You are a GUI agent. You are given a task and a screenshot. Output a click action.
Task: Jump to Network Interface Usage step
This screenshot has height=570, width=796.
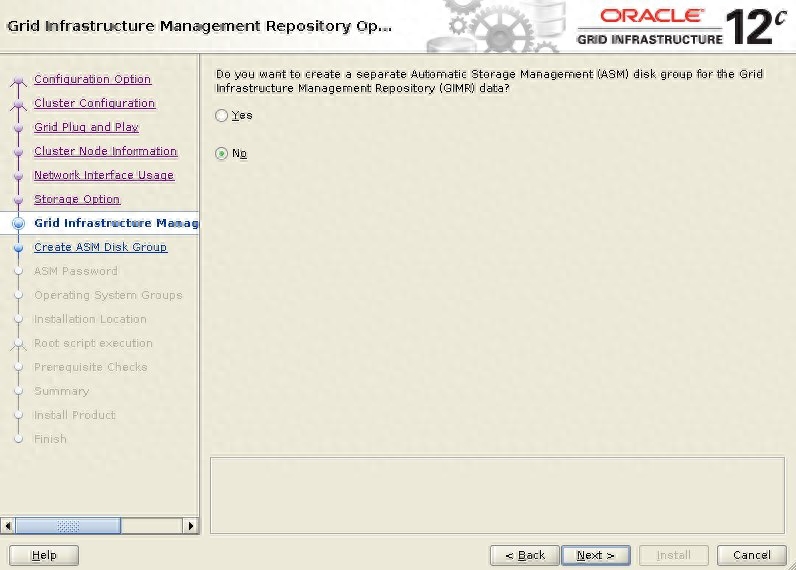pos(103,175)
